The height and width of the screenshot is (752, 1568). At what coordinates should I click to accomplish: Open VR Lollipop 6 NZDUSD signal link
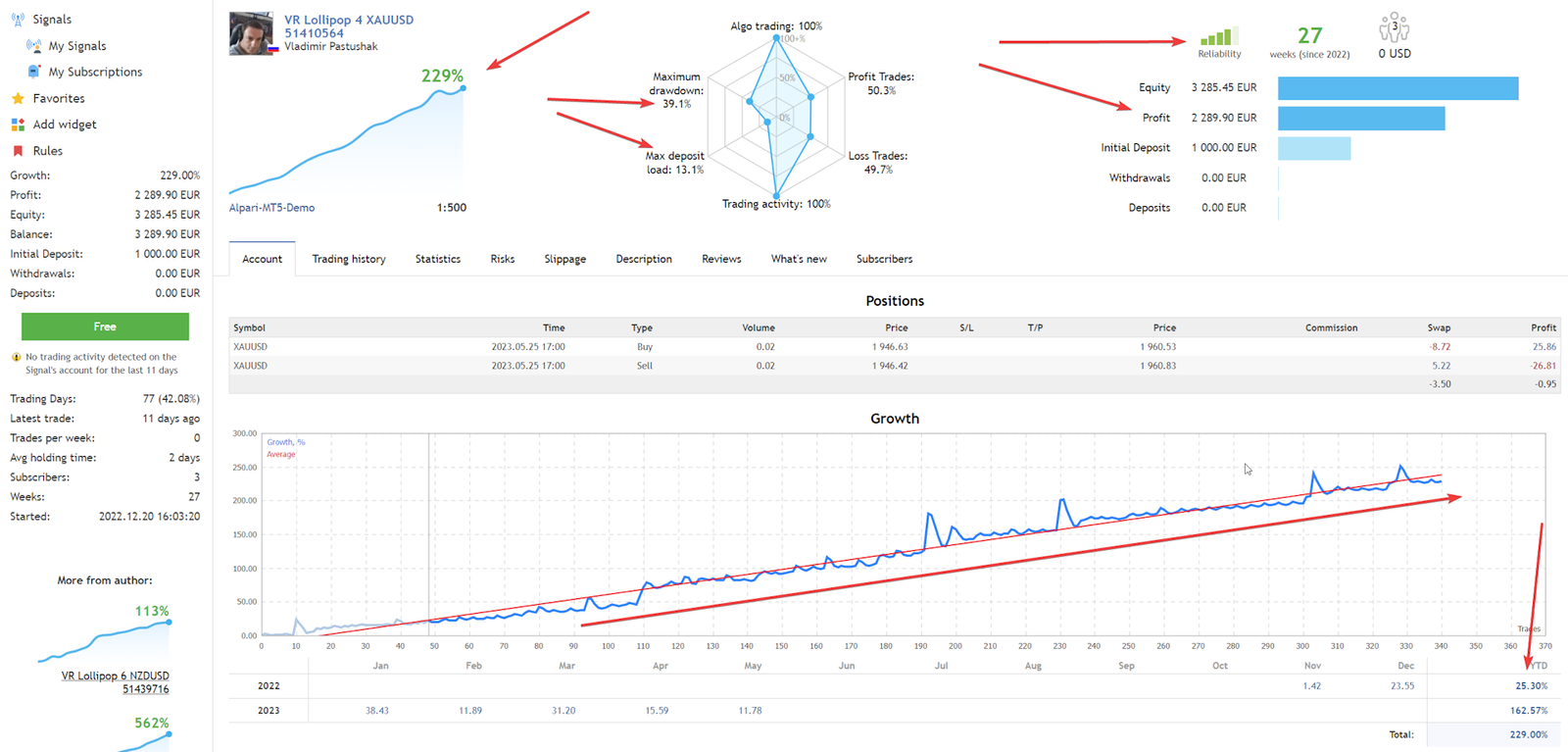[116, 682]
